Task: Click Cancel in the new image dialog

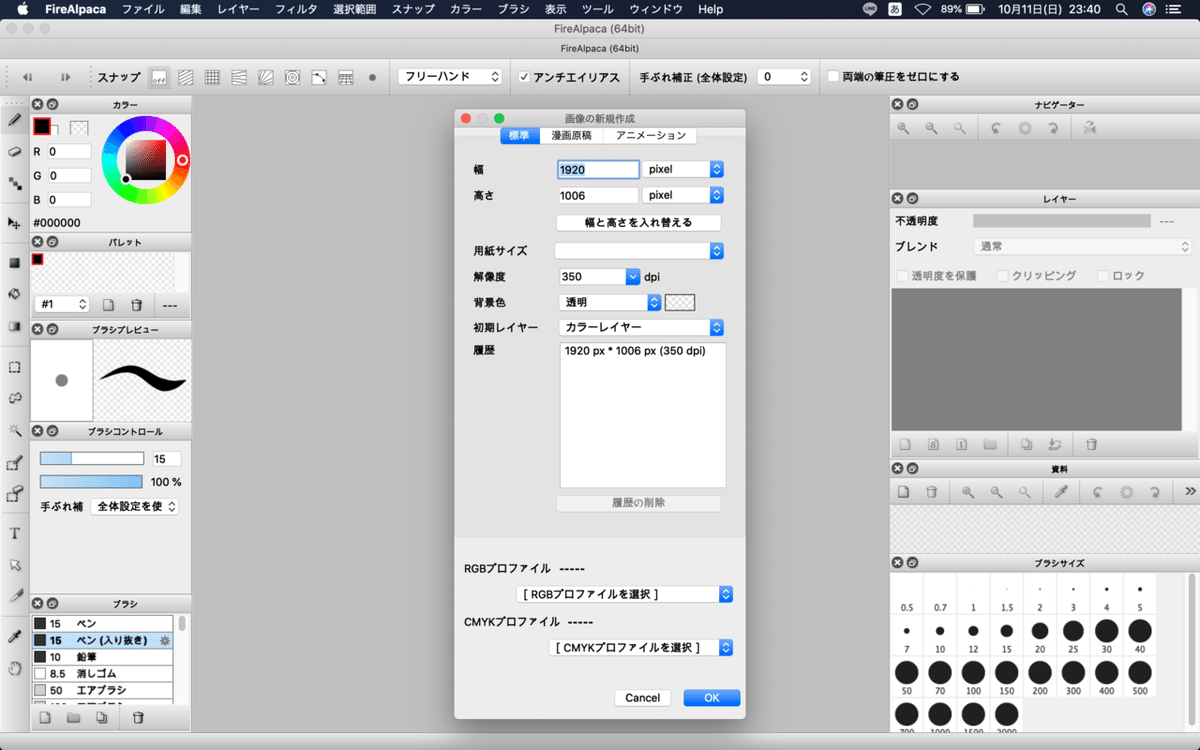Action: pos(642,698)
